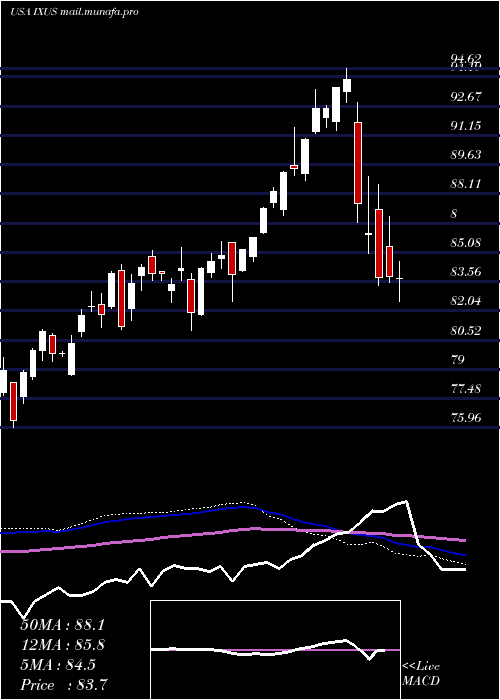Screen dimensions: 500x700
Task: Click the '12MA : 85.8' readout
Action: (62, 645)
